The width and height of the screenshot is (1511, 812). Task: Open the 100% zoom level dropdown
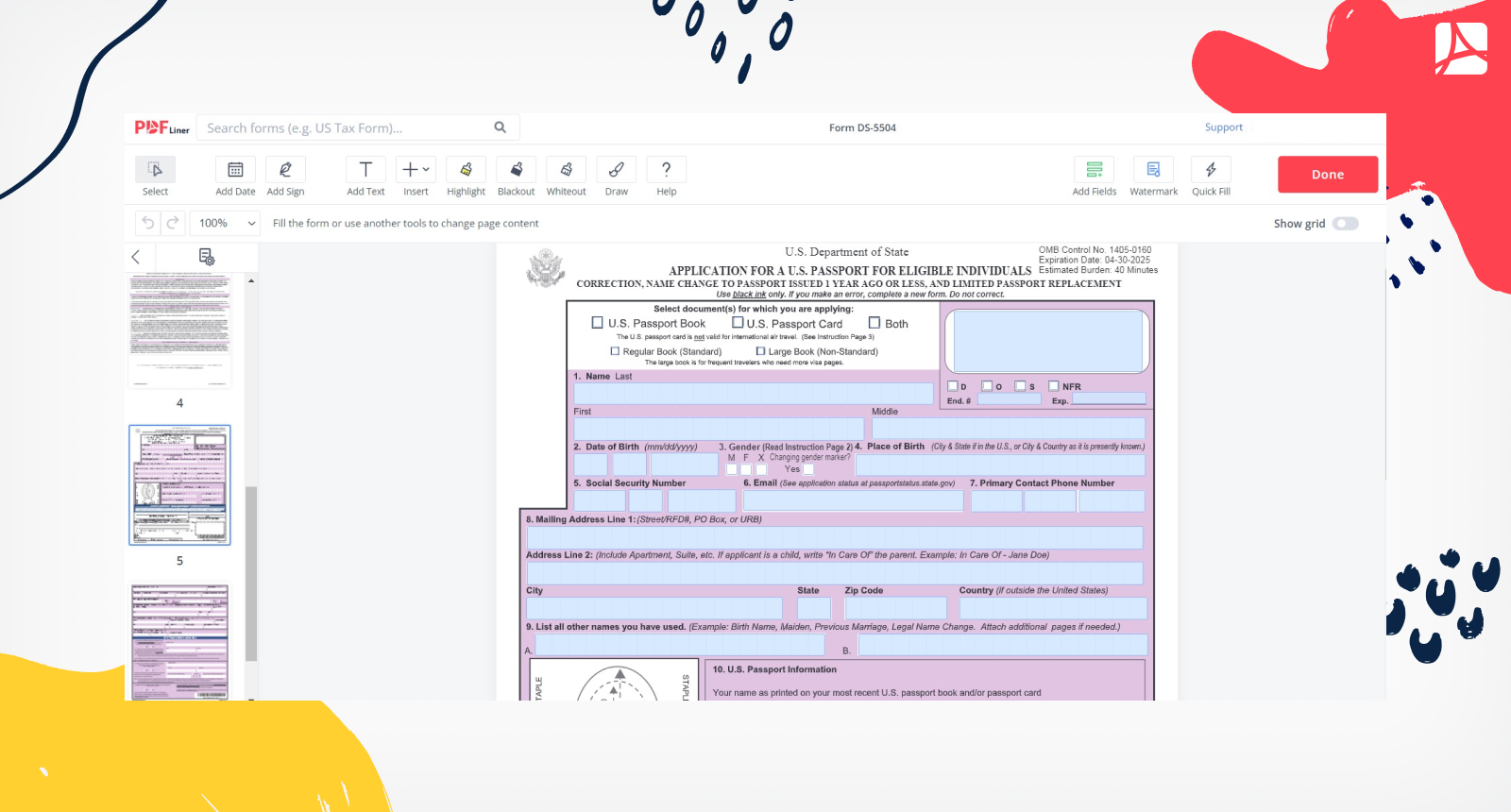[225, 224]
